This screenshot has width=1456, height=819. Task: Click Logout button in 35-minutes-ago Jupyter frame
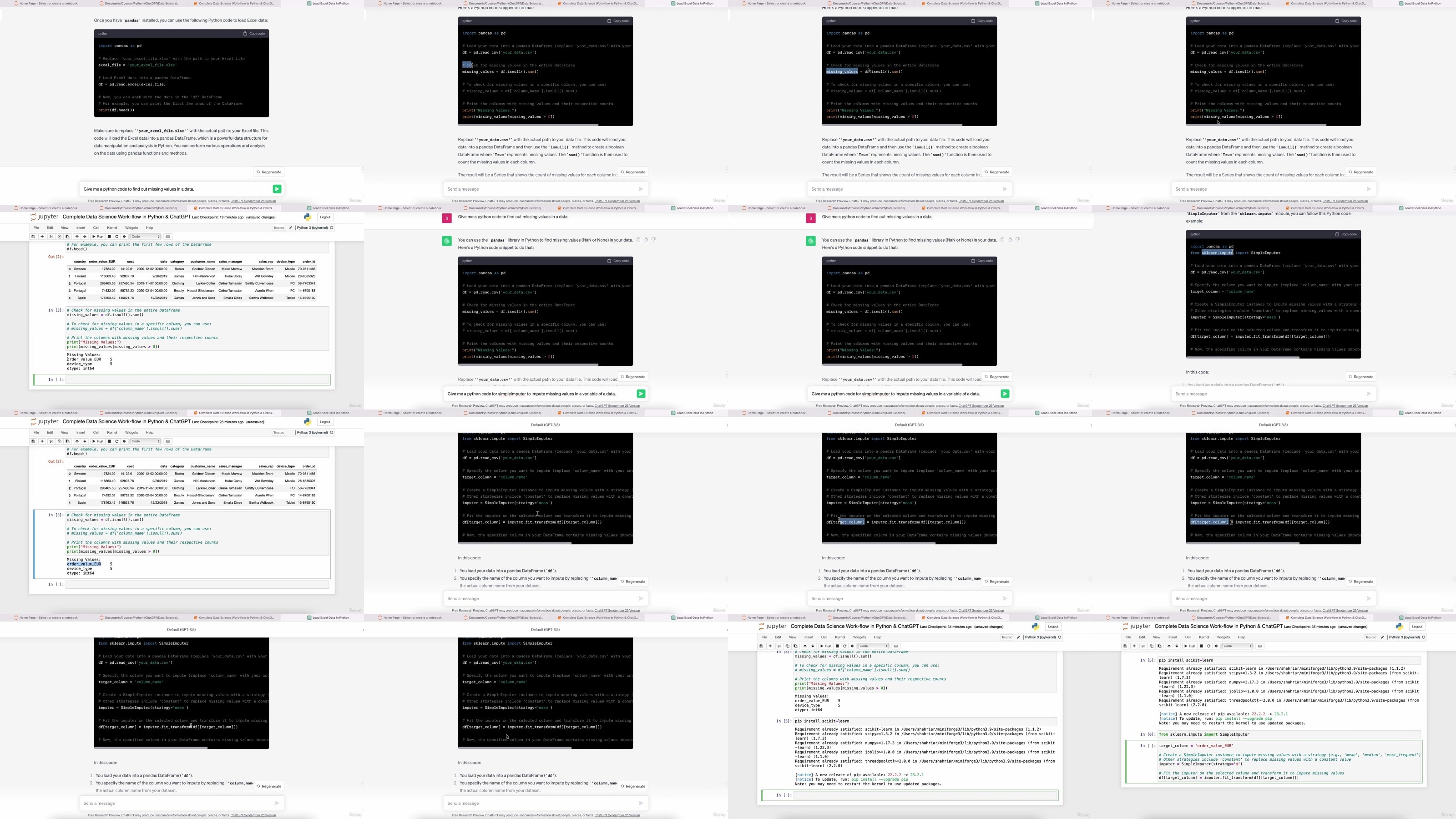(x=1417, y=626)
